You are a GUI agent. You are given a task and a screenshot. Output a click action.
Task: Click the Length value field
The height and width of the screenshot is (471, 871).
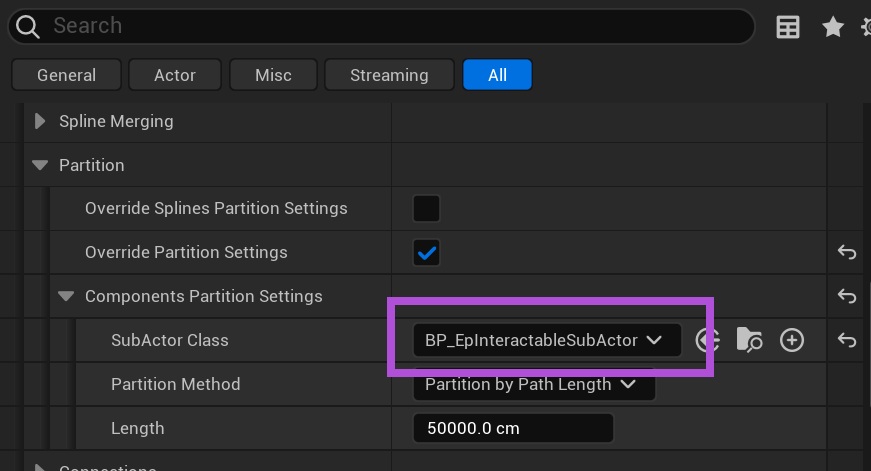click(x=512, y=428)
